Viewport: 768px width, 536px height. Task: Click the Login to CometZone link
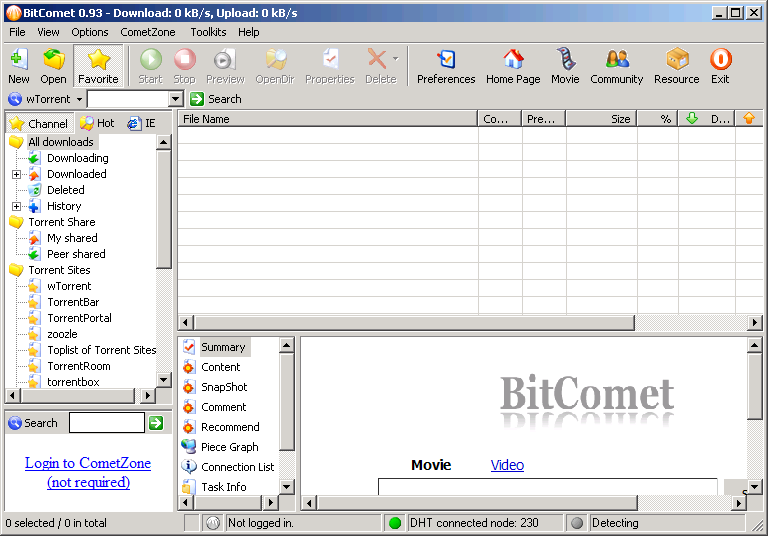(88, 463)
